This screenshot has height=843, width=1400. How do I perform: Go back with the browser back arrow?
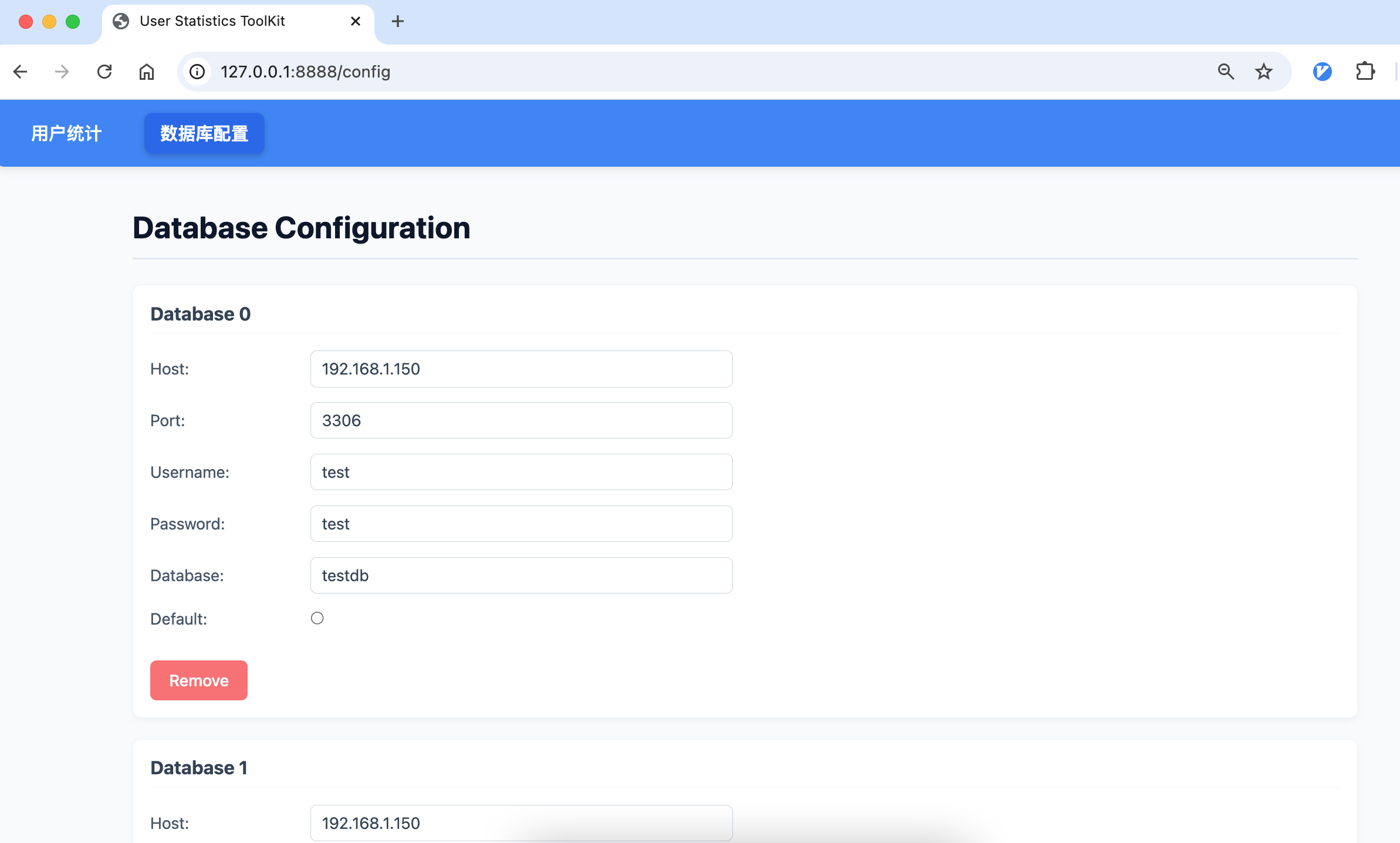click(21, 72)
